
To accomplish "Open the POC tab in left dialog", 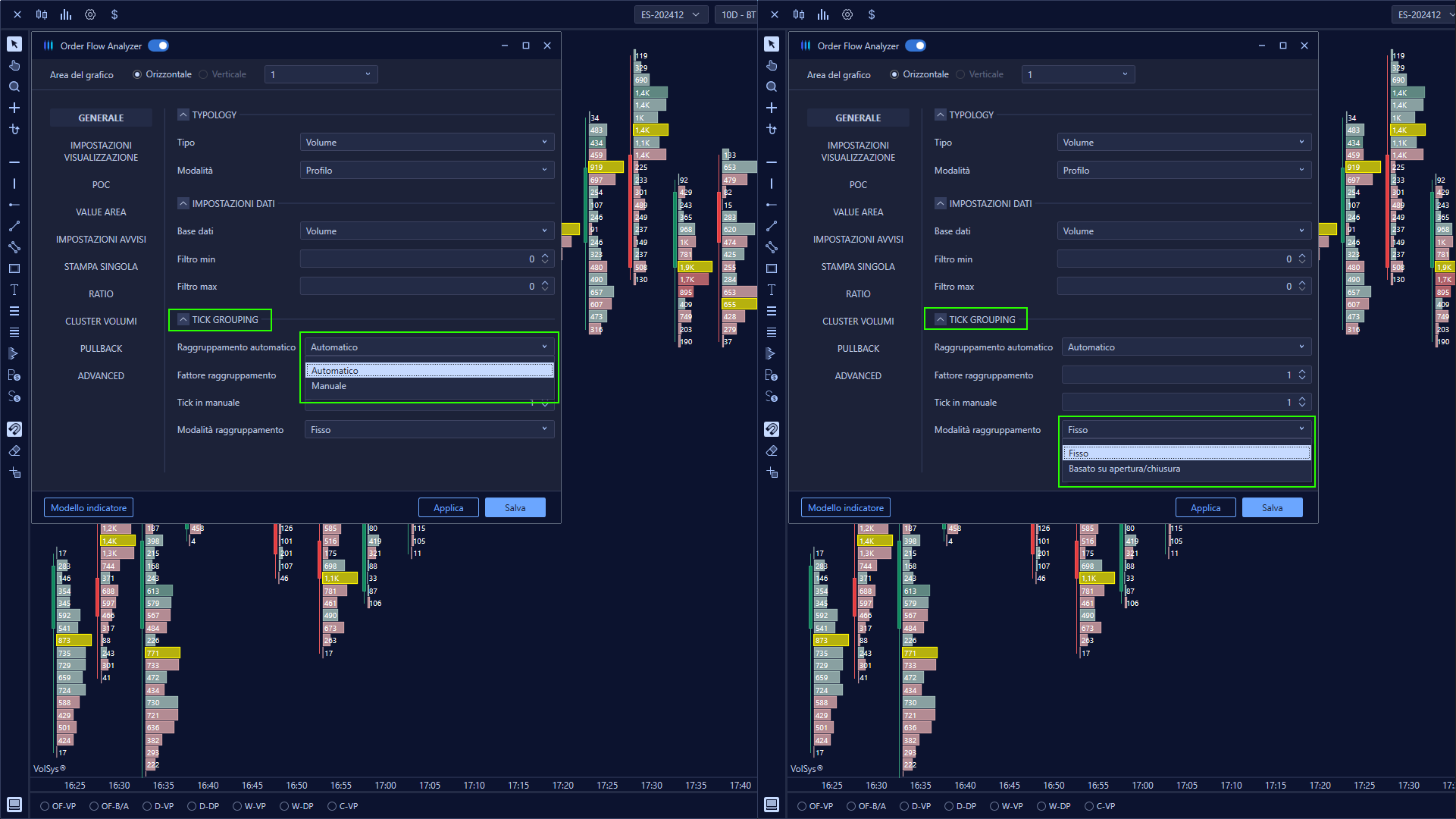I will [101, 185].
